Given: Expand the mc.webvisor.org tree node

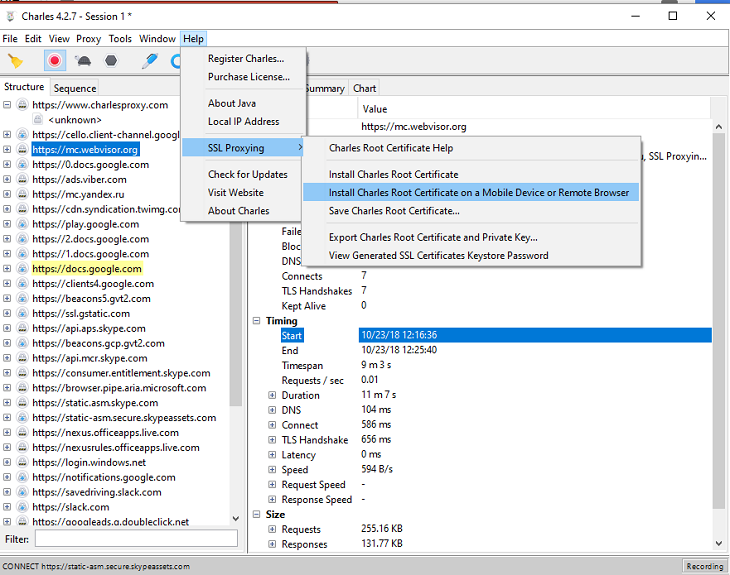Looking at the screenshot, I should (x=7, y=149).
